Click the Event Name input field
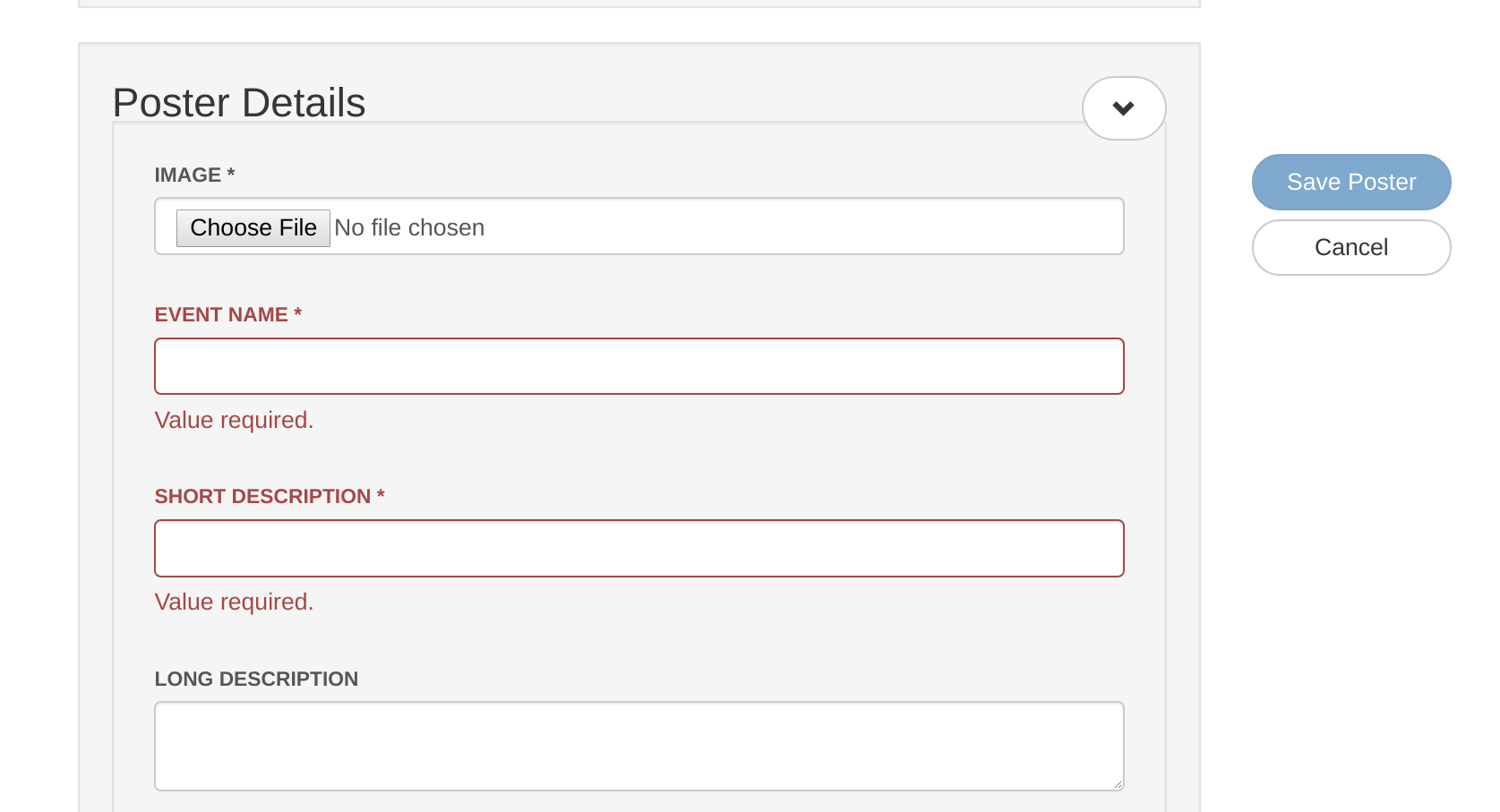 coord(639,366)
